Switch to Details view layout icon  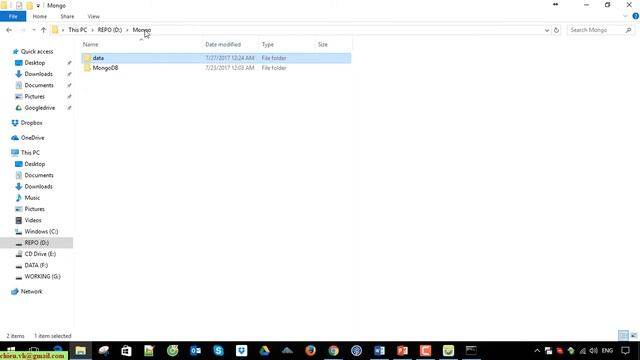pos(623,336)
